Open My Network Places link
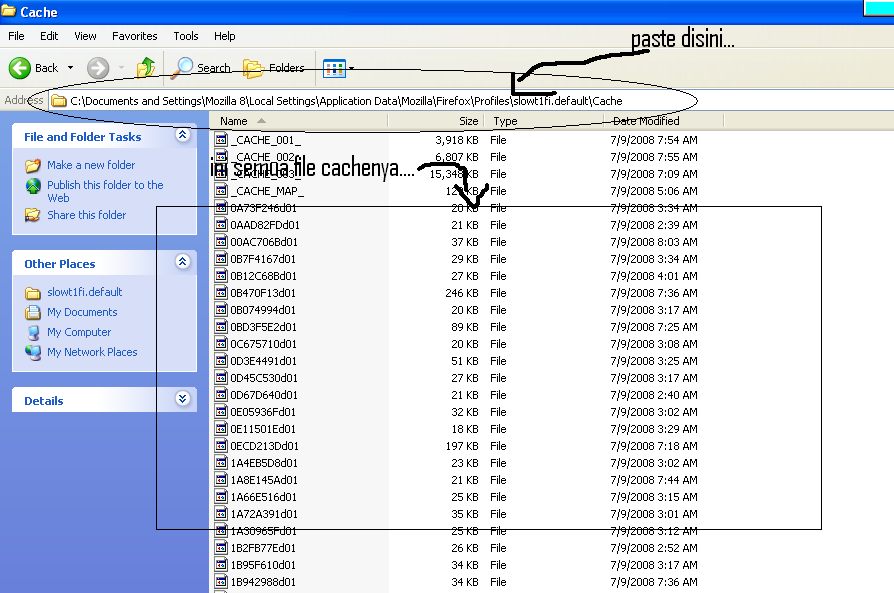This screenshot has height=593, width=894. [x=92, y=352]
